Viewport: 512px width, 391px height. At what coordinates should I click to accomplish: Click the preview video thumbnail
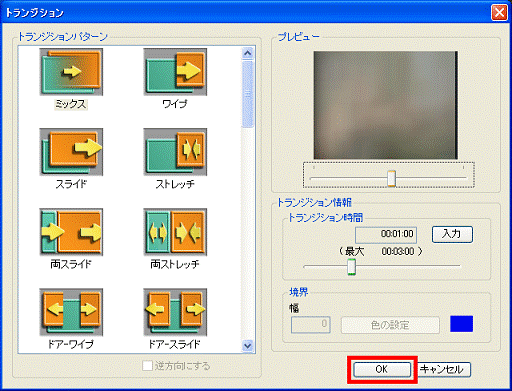(x=386, y=105)
